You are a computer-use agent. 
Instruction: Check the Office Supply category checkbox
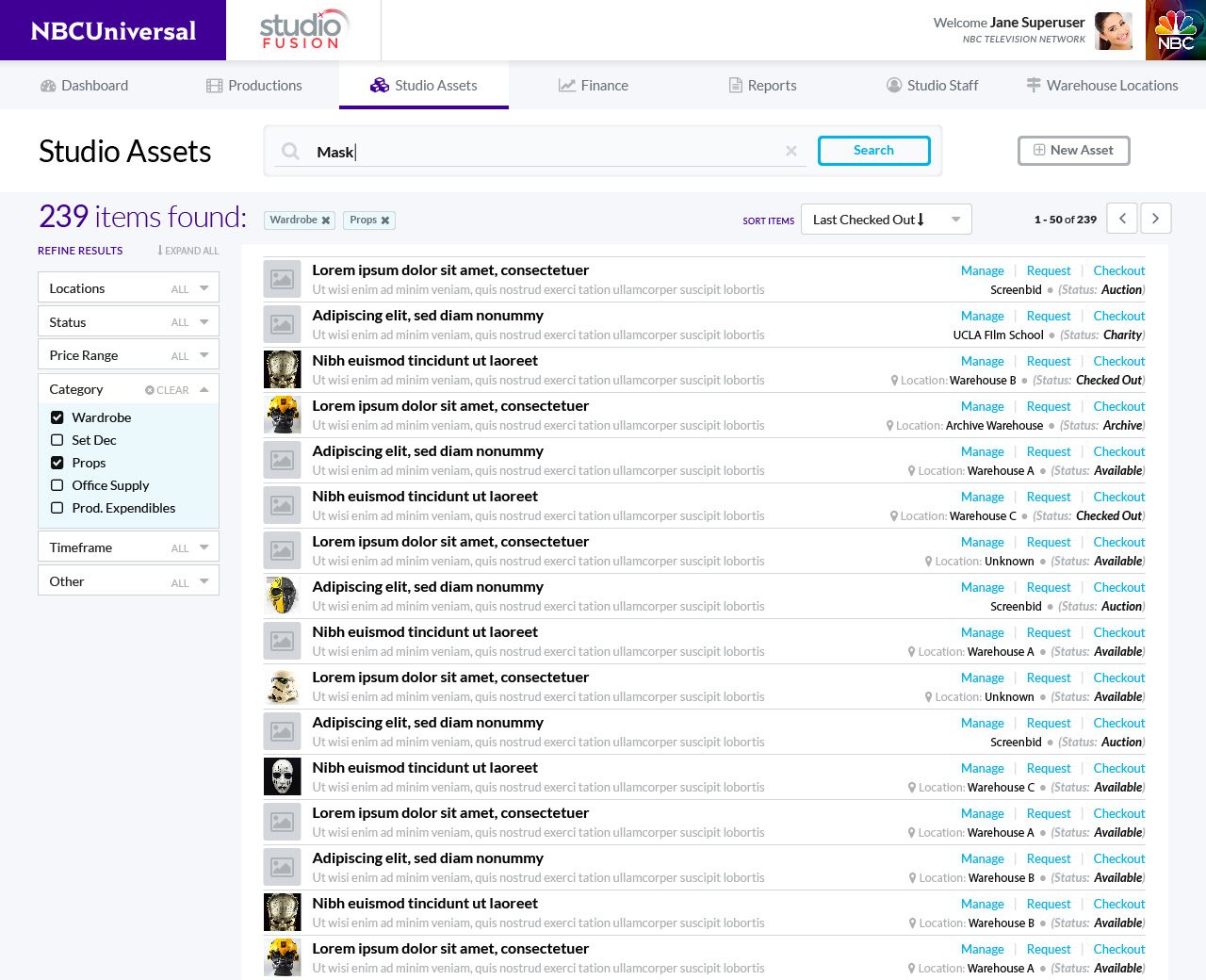(x=57, y=485)
